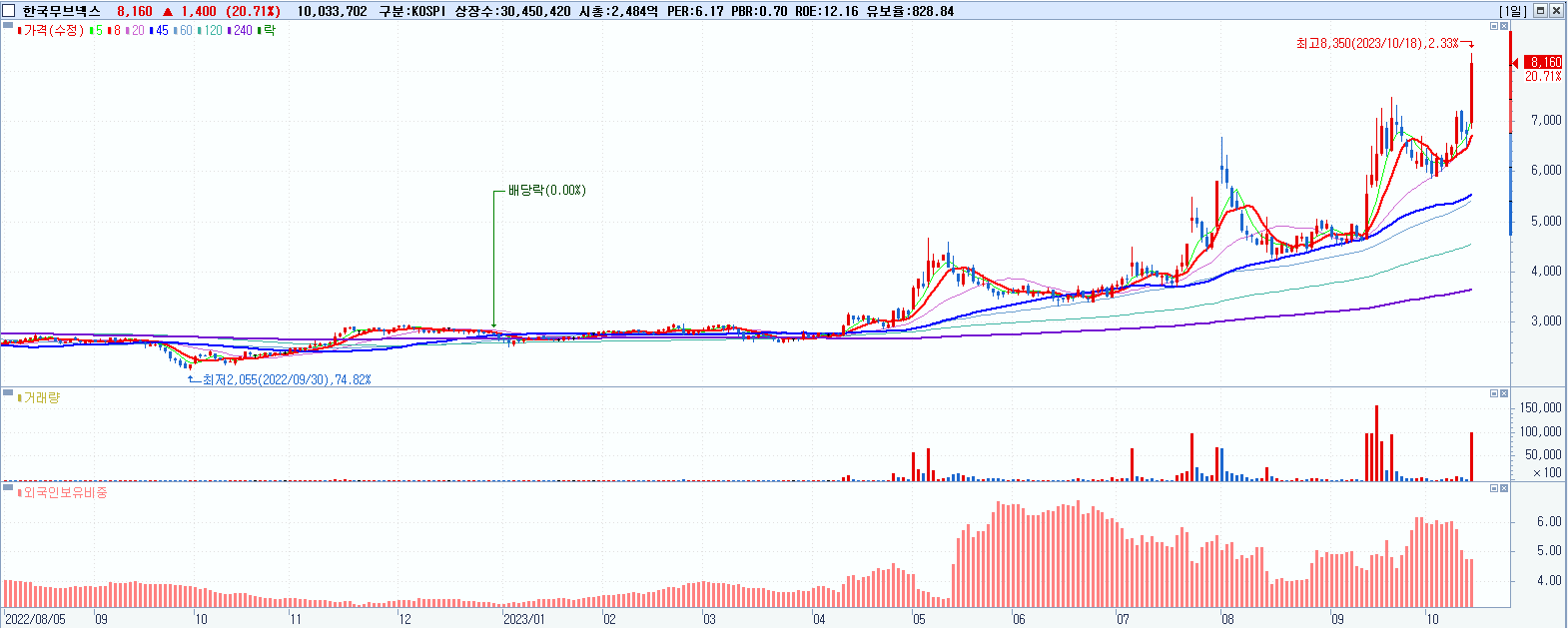The width and height of the screenshot is (1568, 628).
Task: Select the 120-day moving average legend
Action: coord(210,31)
